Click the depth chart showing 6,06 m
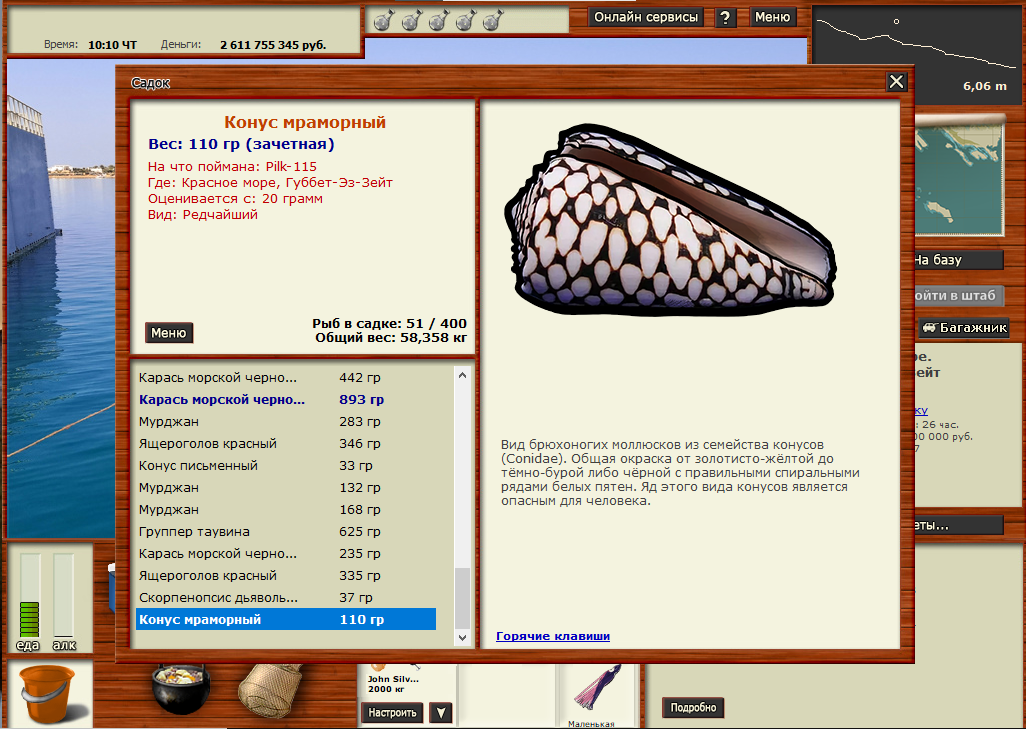Image resolution: width=1026 pixels, height=729 pixels. [918, 56]
